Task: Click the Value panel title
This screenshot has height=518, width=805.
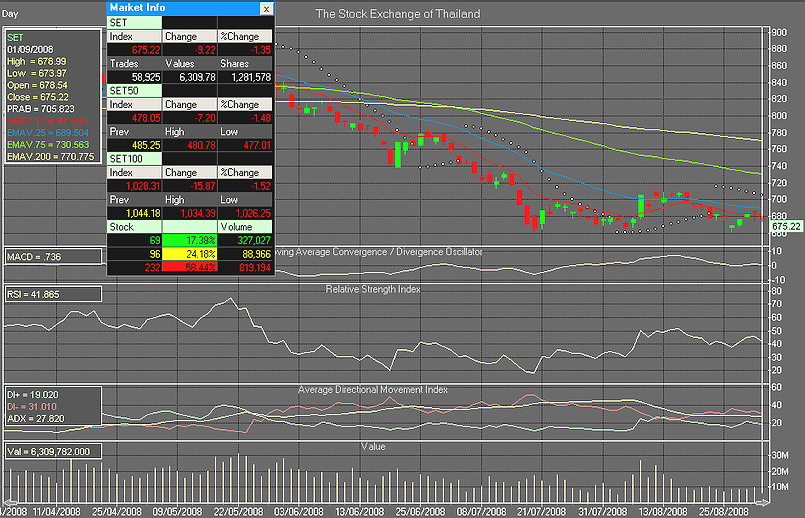Action: click(373, 447)
